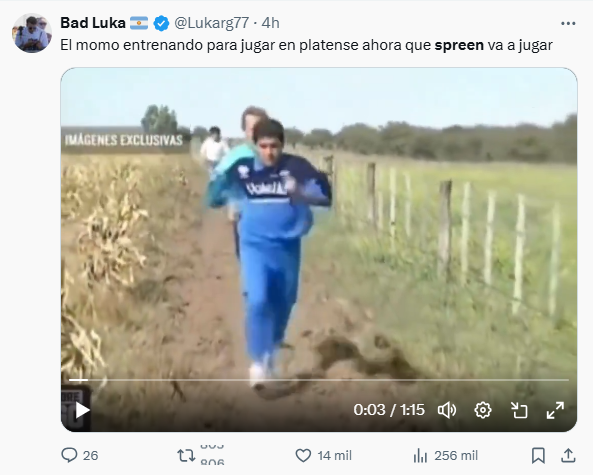The width and height of the screenshot is (593, 475).
Task: Open Bad Luka profile avatar
Action: 32,33
